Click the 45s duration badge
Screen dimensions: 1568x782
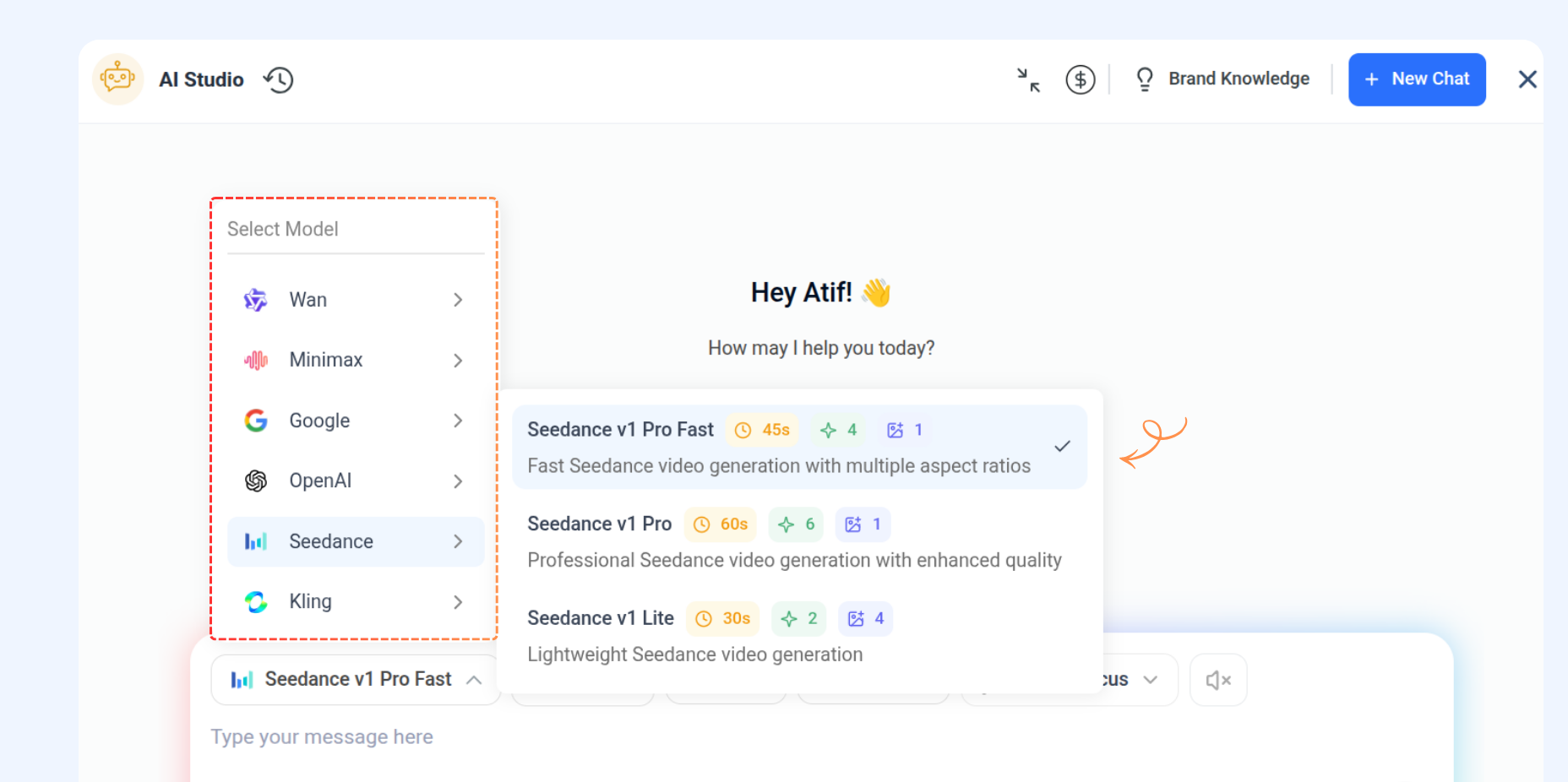coord(762,430)
